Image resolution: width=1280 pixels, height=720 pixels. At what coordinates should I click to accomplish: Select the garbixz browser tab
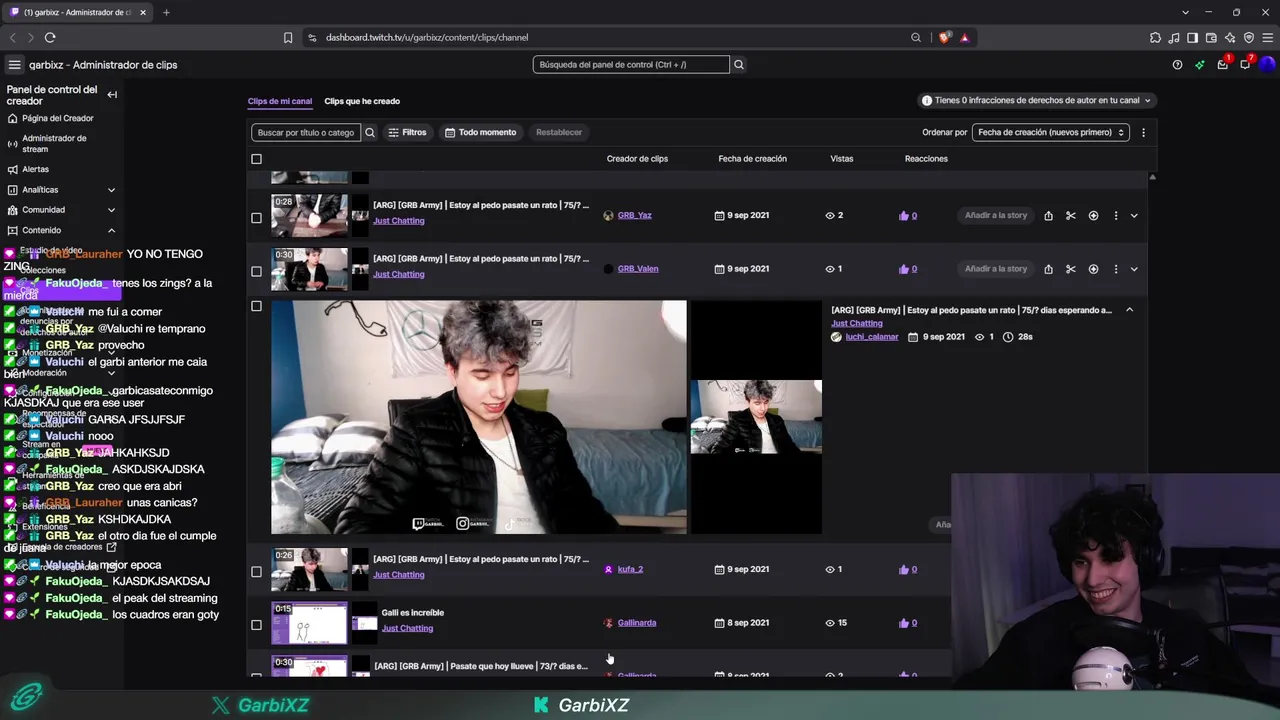coord(78,12)
